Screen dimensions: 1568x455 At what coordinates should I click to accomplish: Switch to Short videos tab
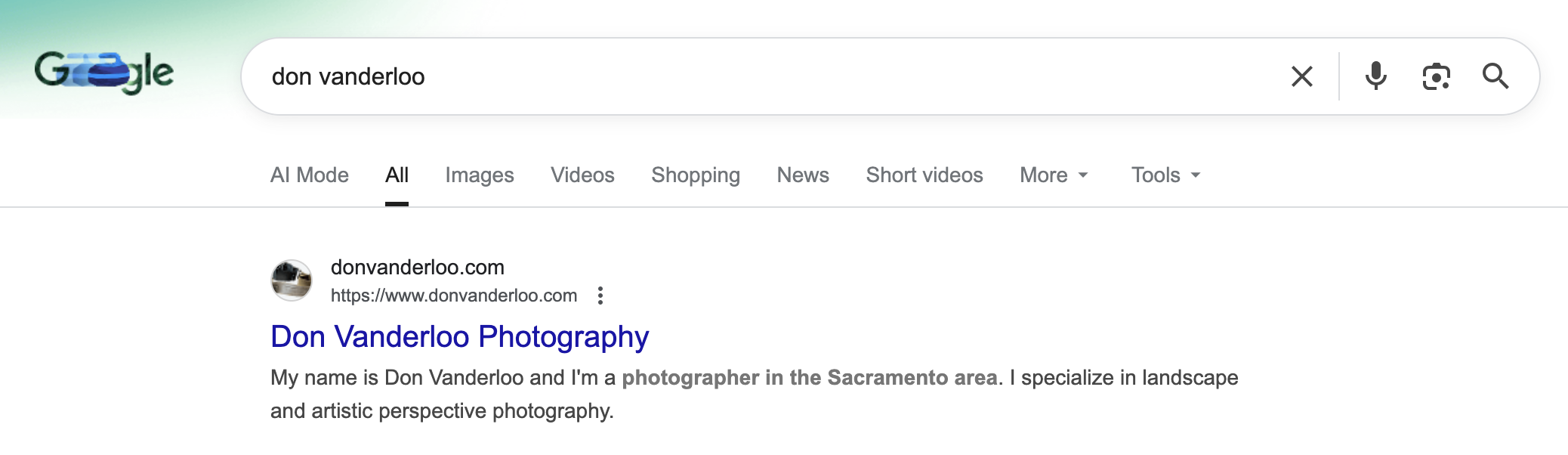point(924,175)
